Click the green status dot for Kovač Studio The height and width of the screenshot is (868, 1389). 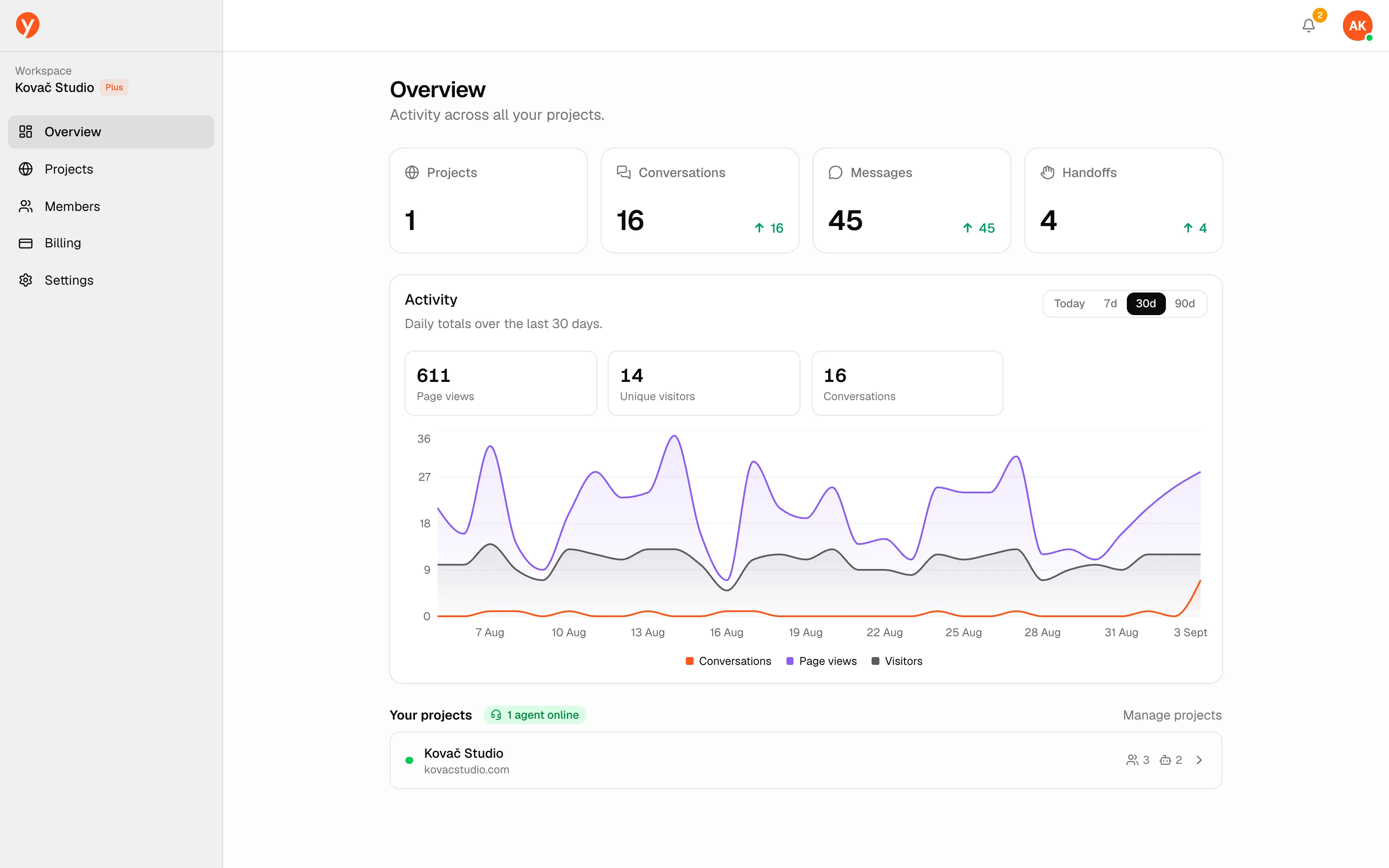[409, 760]
